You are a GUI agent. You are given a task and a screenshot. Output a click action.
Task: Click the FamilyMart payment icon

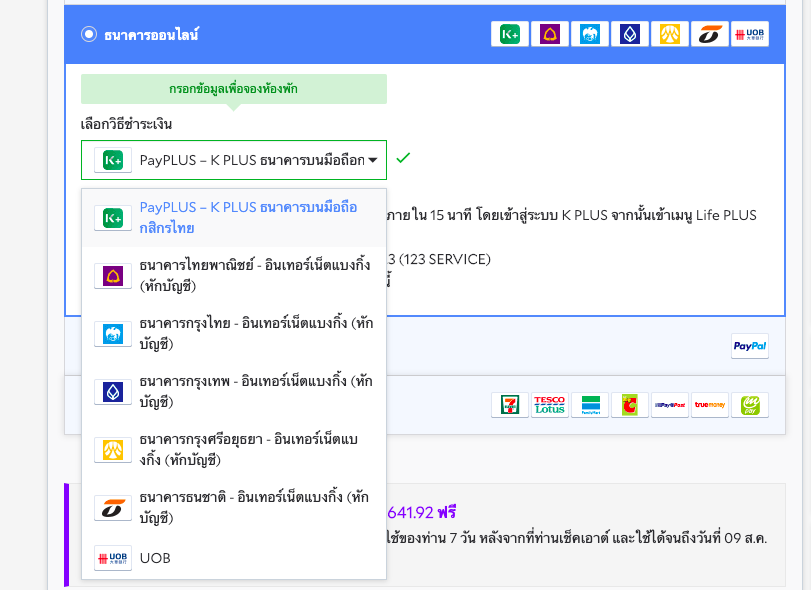point(589,405)
